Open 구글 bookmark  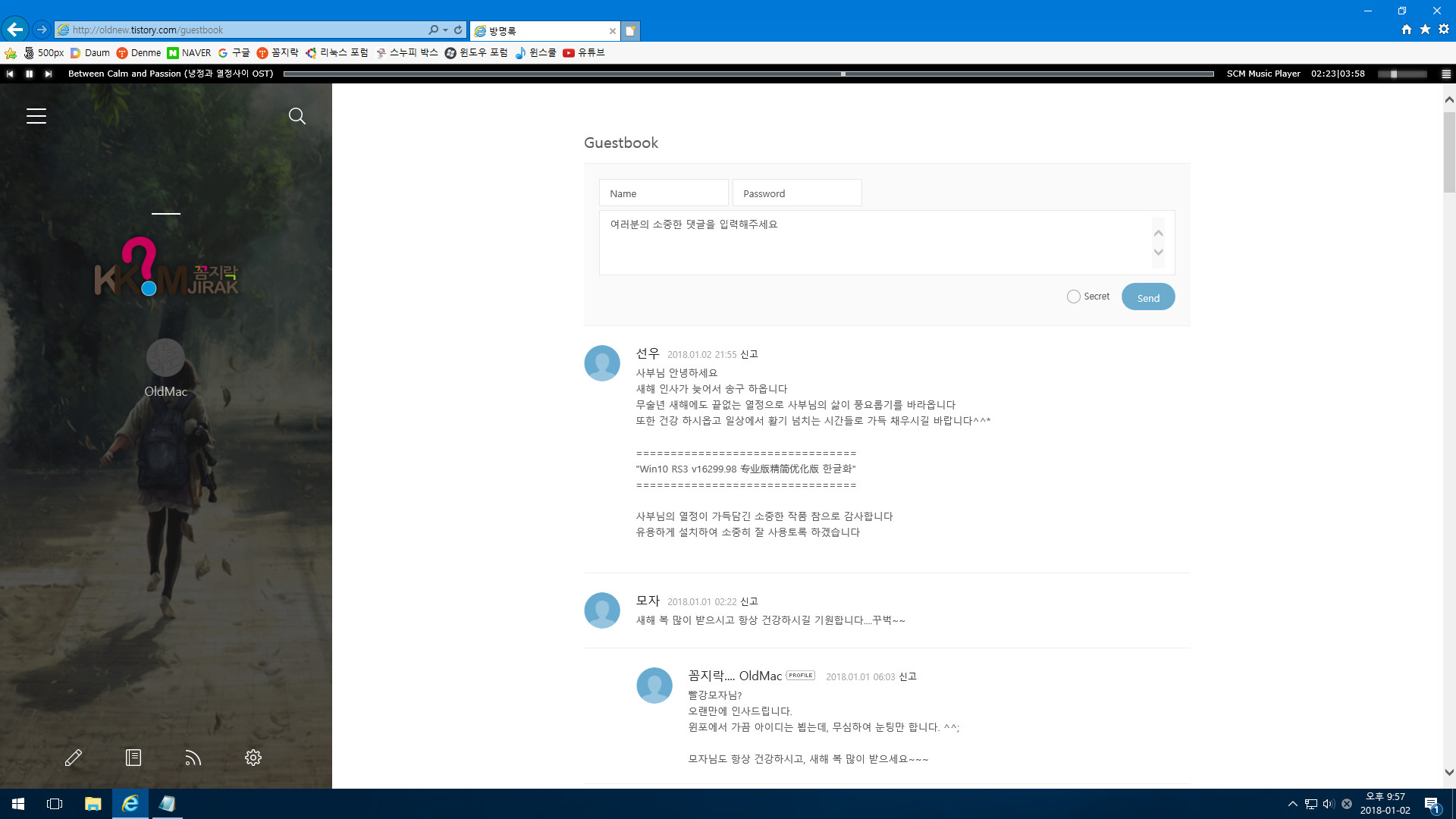pos(234,53)
